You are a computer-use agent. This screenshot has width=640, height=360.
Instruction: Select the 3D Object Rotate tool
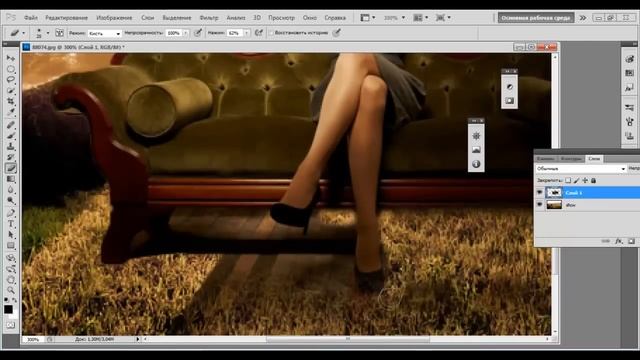[x=11, y=258]
